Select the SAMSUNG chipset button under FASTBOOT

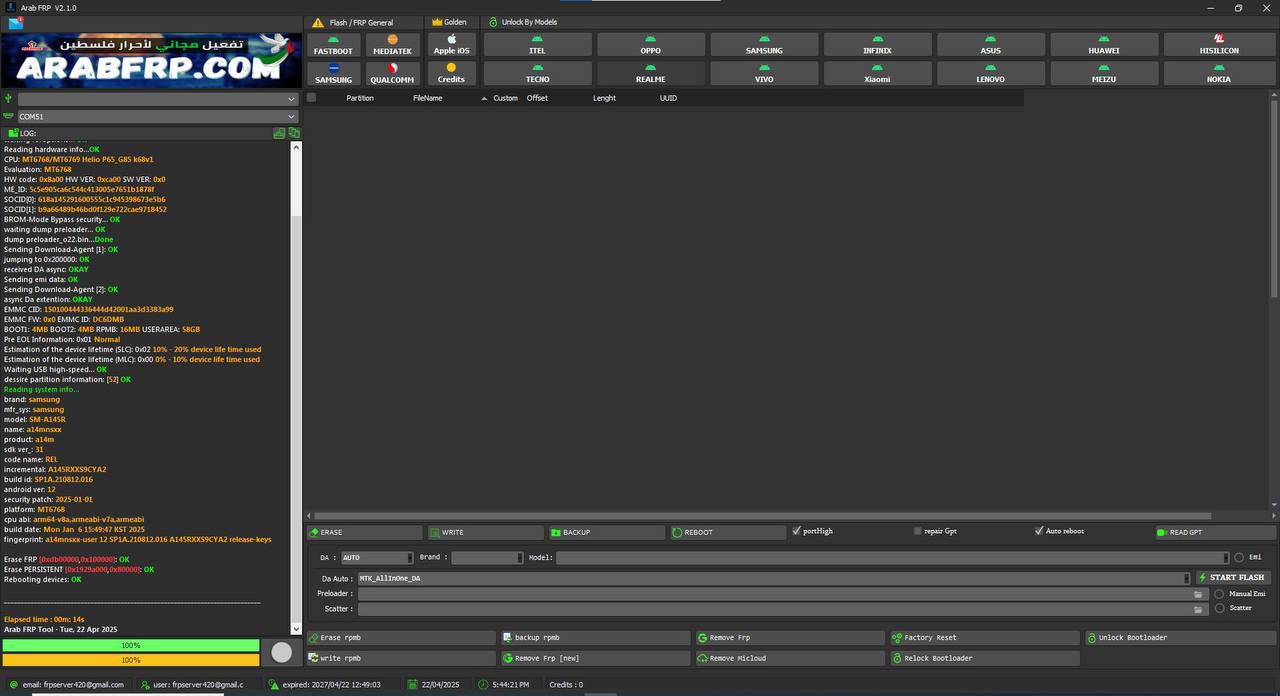tap(333, 74)
